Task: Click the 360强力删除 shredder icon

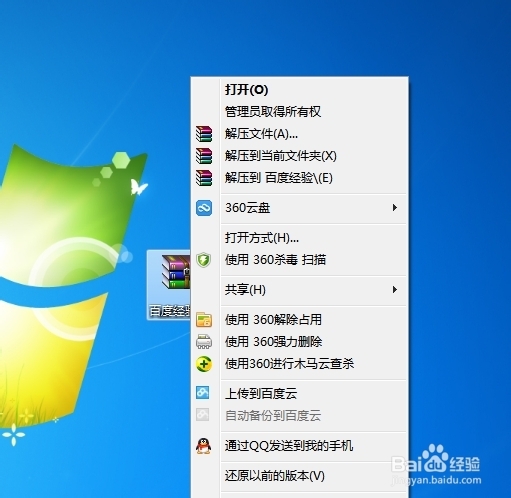Action: click(204, 341)
